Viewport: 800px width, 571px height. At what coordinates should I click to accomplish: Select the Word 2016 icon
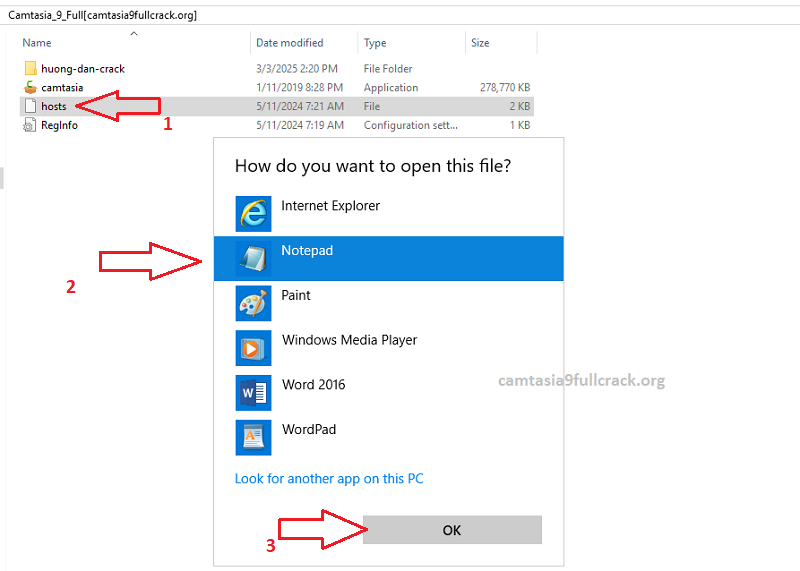(x=253, y=393)
